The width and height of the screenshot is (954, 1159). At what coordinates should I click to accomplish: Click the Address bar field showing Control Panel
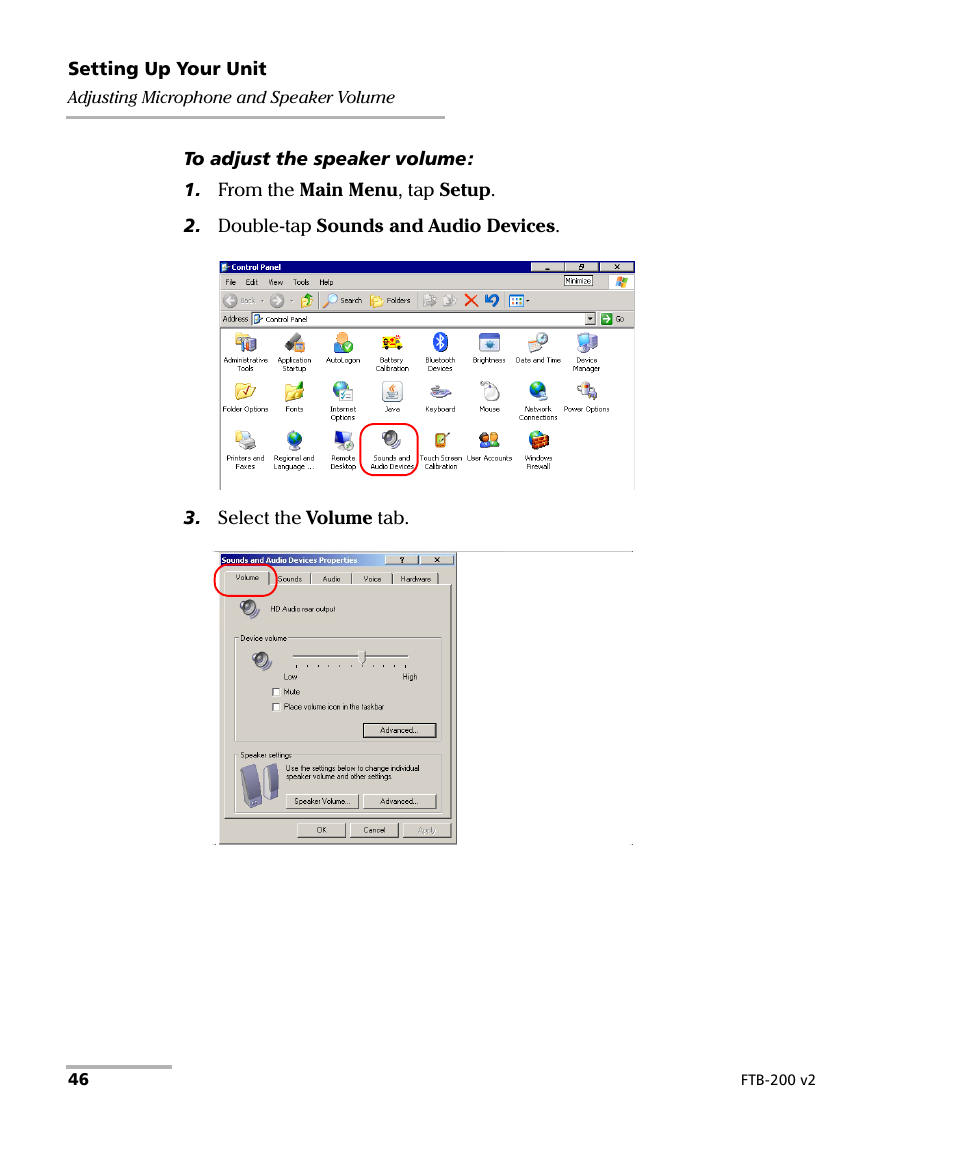(x=420, y=319)
